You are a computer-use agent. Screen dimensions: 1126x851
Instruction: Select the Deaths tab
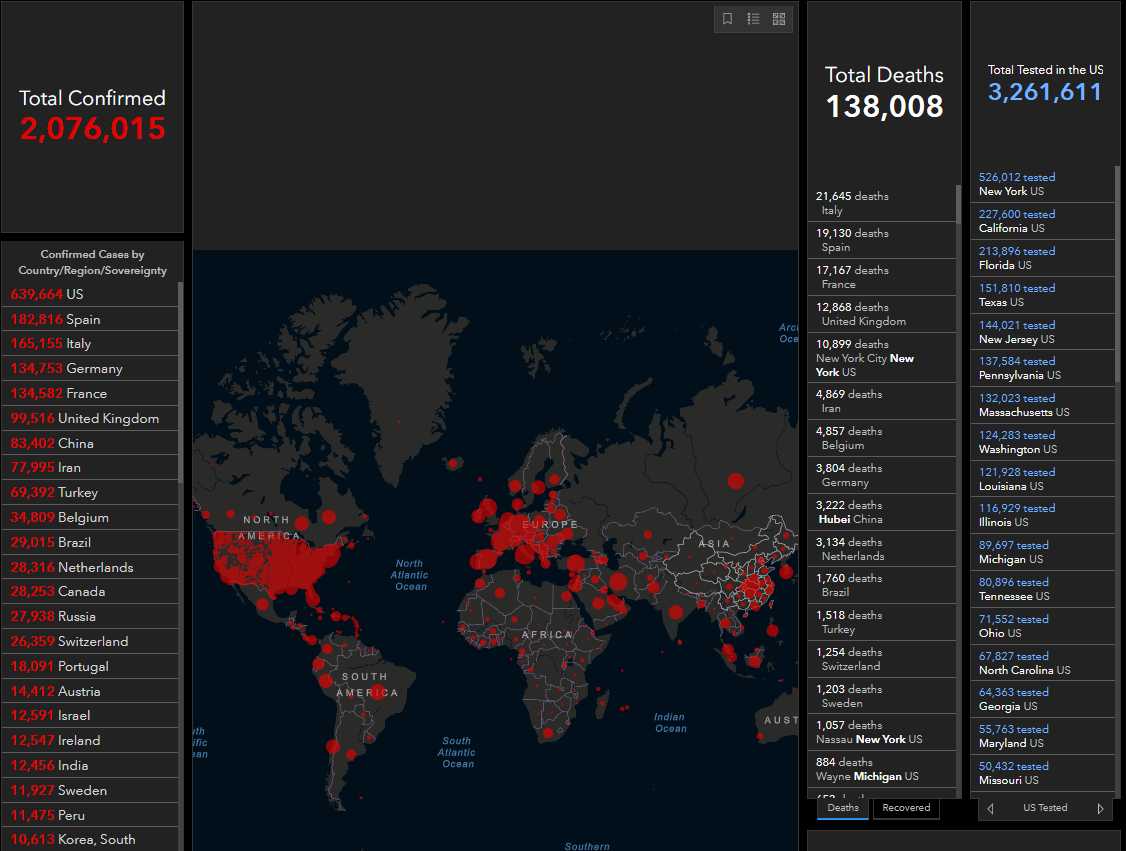point(843,808)
